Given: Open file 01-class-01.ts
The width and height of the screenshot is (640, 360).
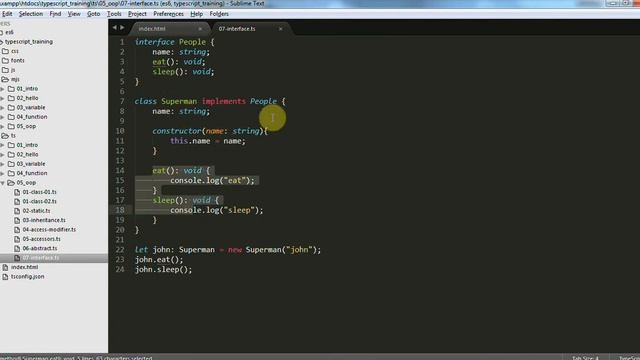Looking at the screenshot, I should pos(40,192).
